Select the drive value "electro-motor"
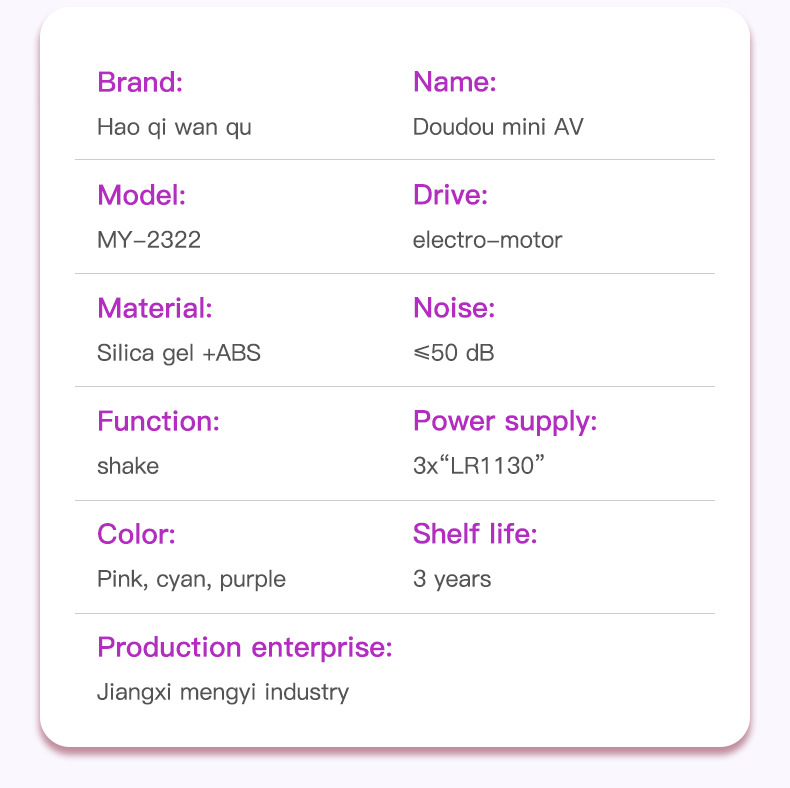The height and width of the screenshot is (788, 790). pyautogui.click(x=487, y=240)
